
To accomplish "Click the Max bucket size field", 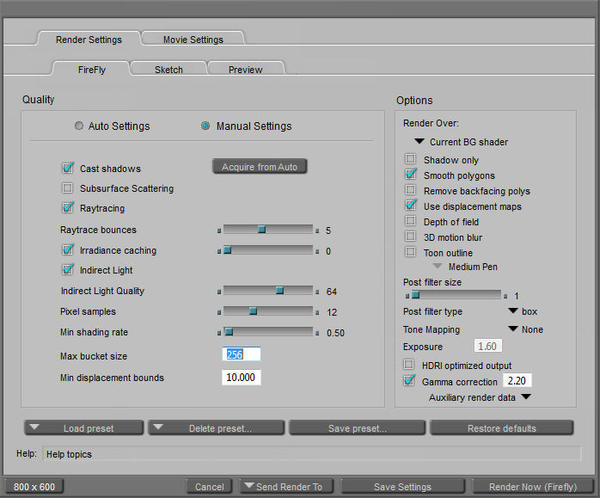I will tap(241, 354).
